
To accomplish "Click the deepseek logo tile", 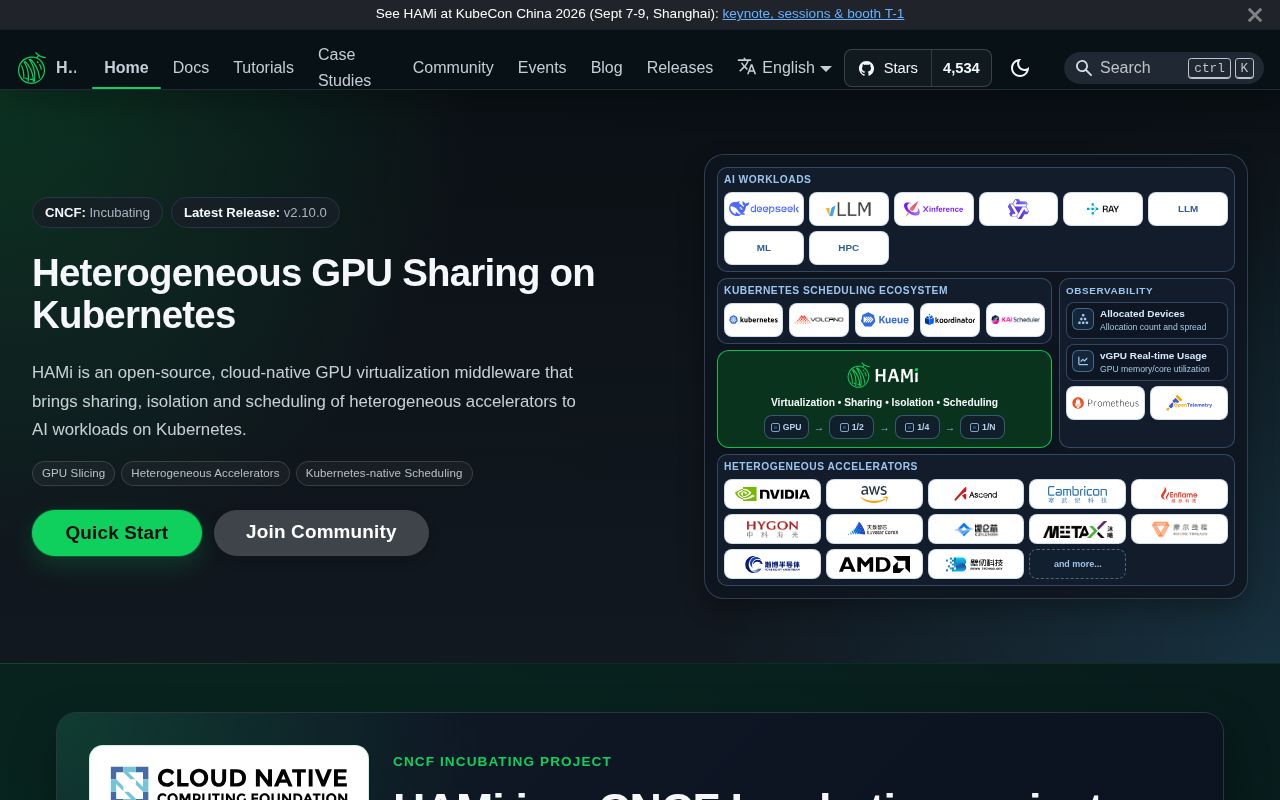I will (x=764, y=209).
